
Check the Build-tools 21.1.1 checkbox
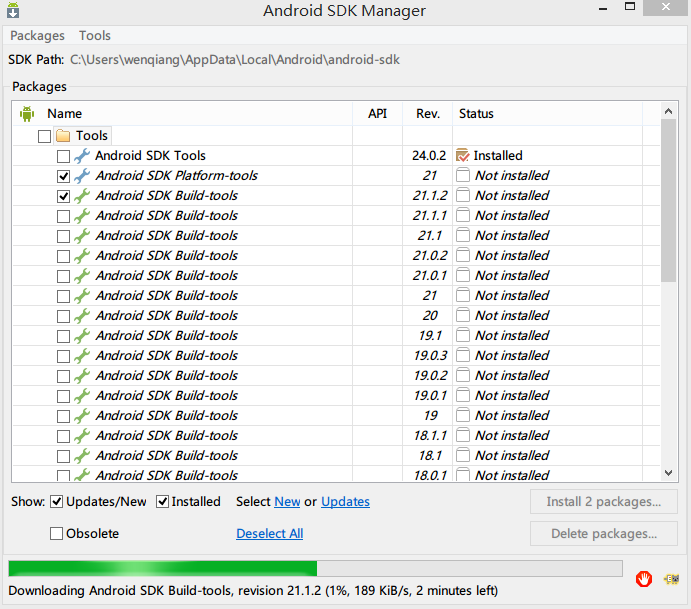[63, 216]
